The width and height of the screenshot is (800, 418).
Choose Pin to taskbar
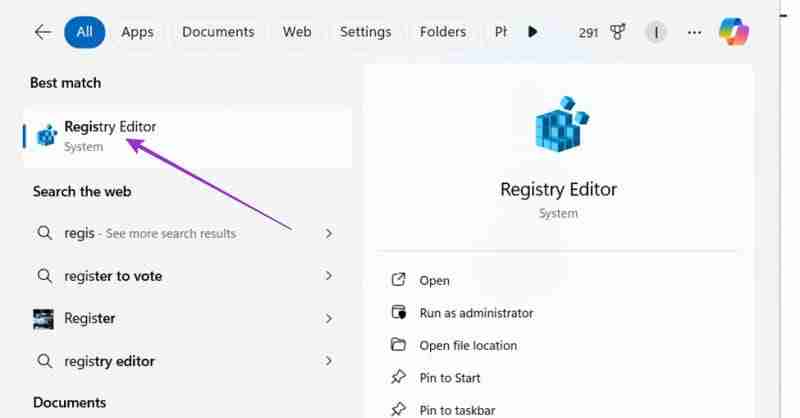pyautogui.click(x=457, y=410)
